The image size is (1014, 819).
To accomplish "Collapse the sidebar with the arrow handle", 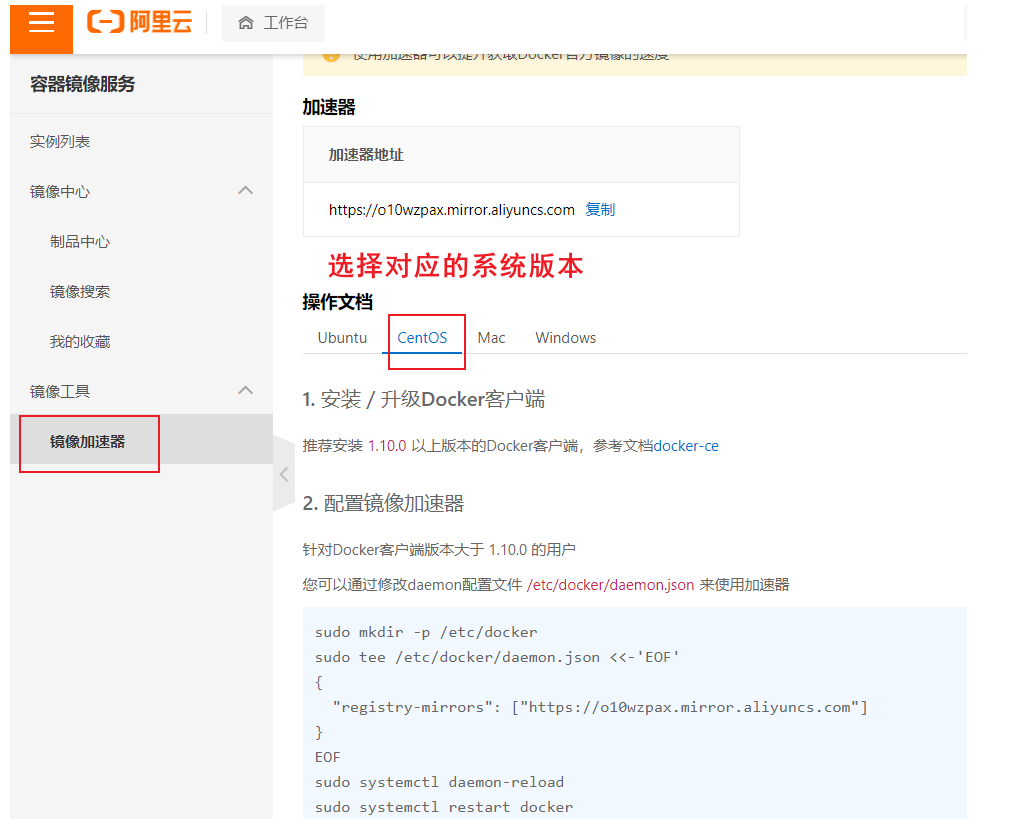I will (x=284, y=474).
